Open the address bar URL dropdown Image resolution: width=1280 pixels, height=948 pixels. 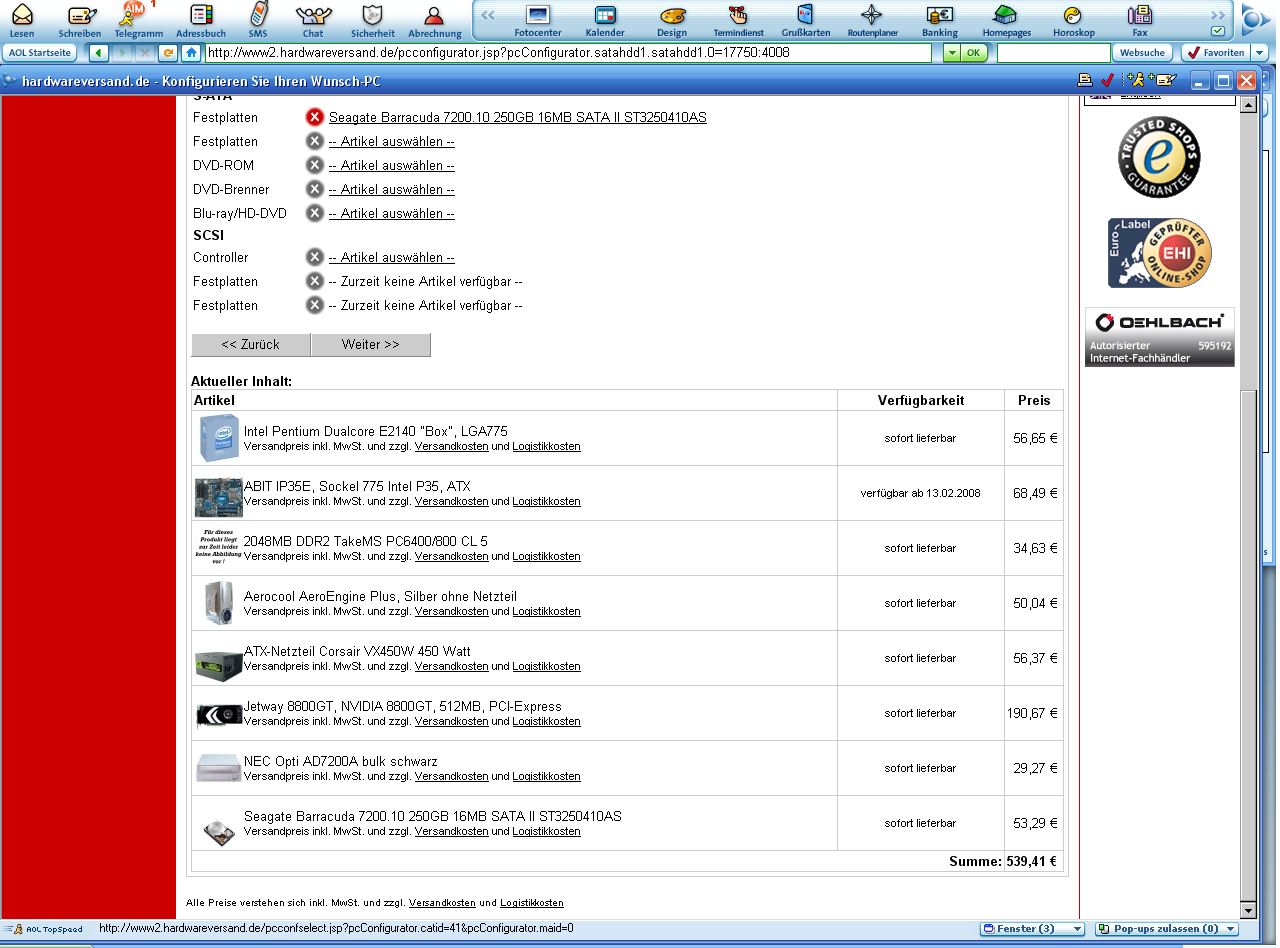click(x=951, y=53)
